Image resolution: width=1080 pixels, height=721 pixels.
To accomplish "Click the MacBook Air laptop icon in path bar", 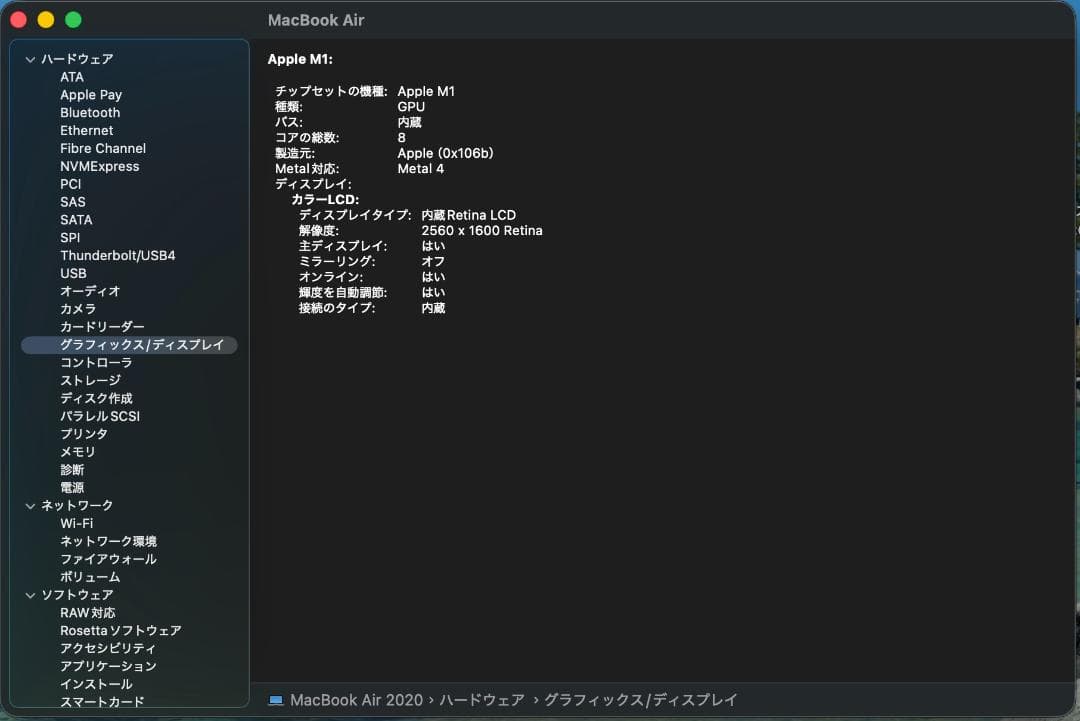I will click(276, 700).
